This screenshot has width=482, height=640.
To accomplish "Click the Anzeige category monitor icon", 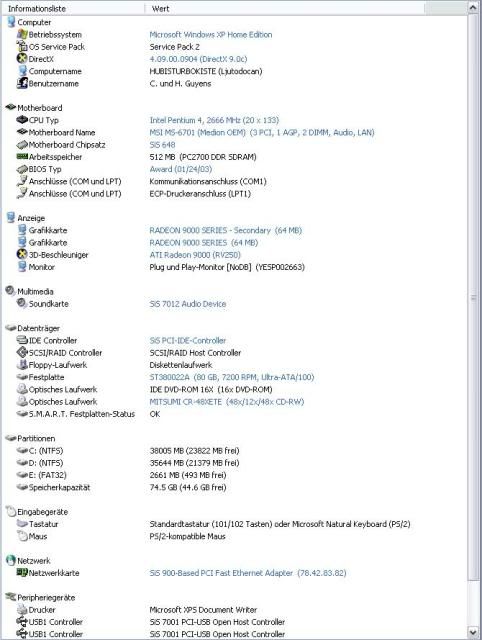I will tap(11, 218).
